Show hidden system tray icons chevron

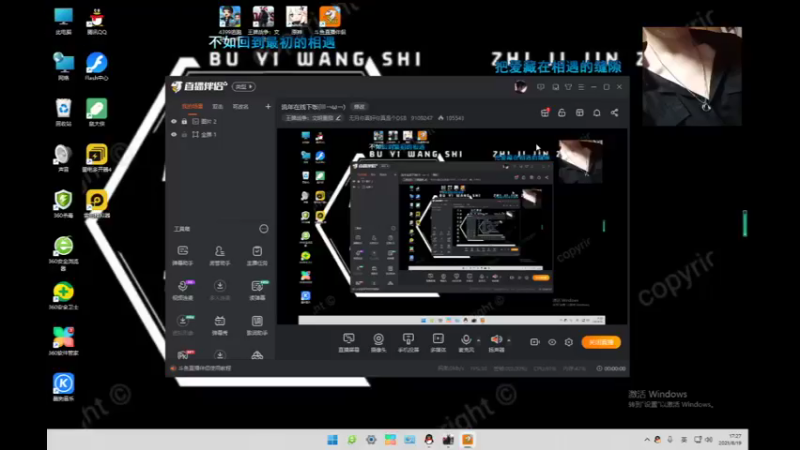click(647, 439)
